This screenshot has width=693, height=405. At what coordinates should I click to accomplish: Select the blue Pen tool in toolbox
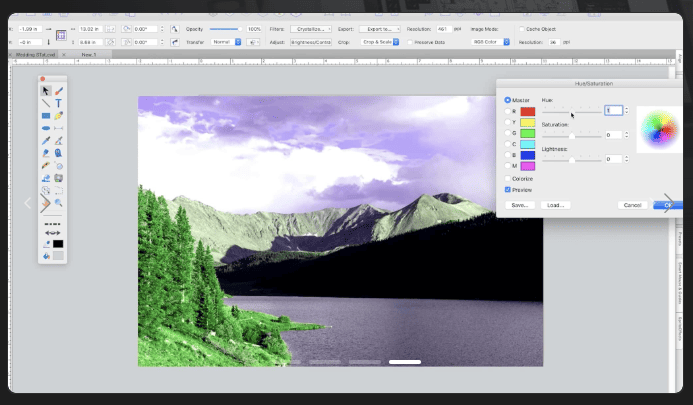[46, 141]
